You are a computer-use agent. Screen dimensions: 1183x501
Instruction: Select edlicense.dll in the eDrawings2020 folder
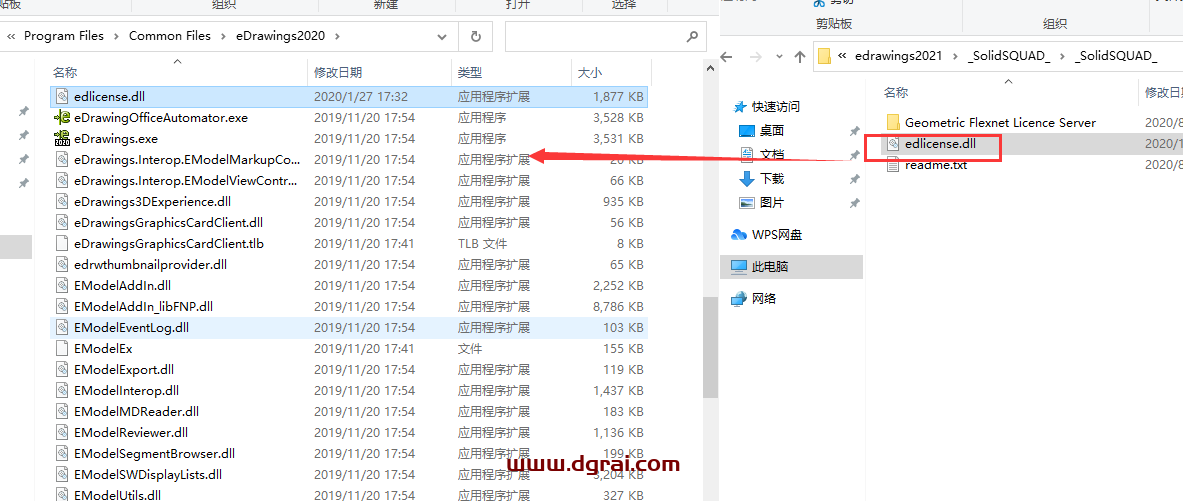[x=349, y=97]
